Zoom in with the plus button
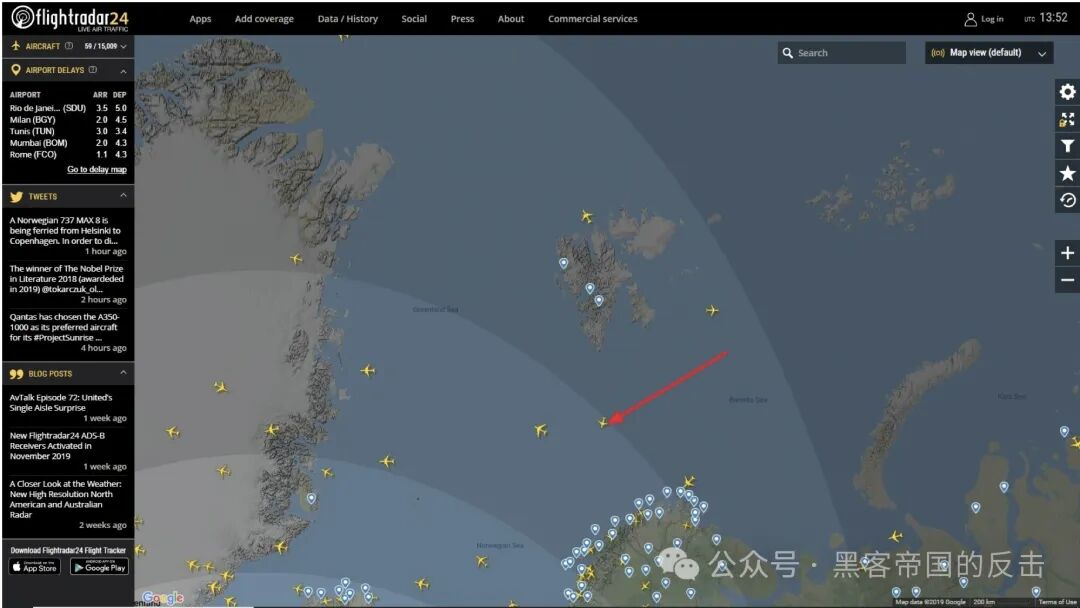Viewport: 1080px width, 608px height. [1067, 253]
